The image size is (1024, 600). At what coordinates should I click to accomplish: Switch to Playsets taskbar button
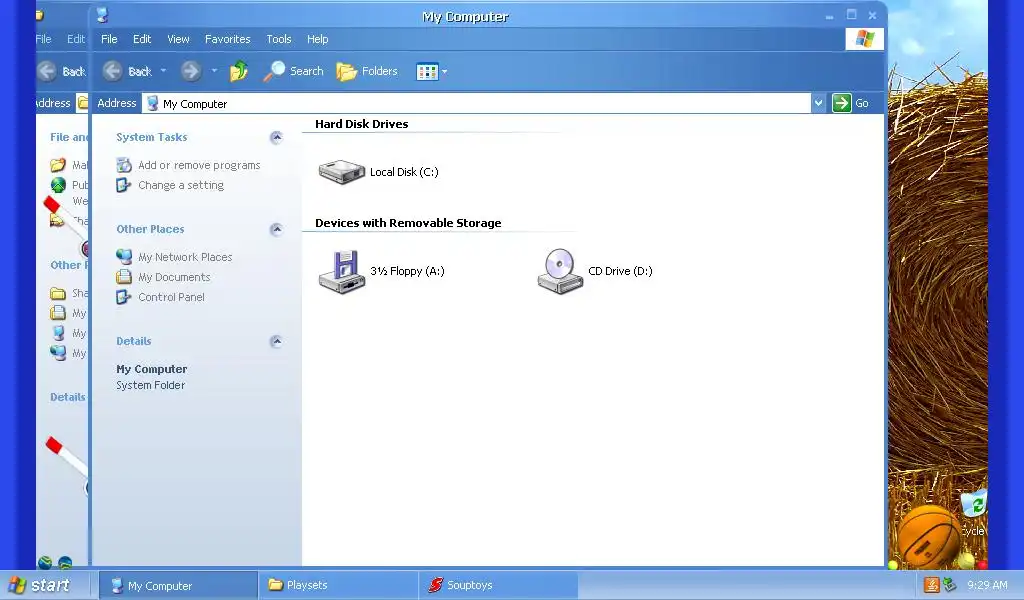(x=338, y=586)
